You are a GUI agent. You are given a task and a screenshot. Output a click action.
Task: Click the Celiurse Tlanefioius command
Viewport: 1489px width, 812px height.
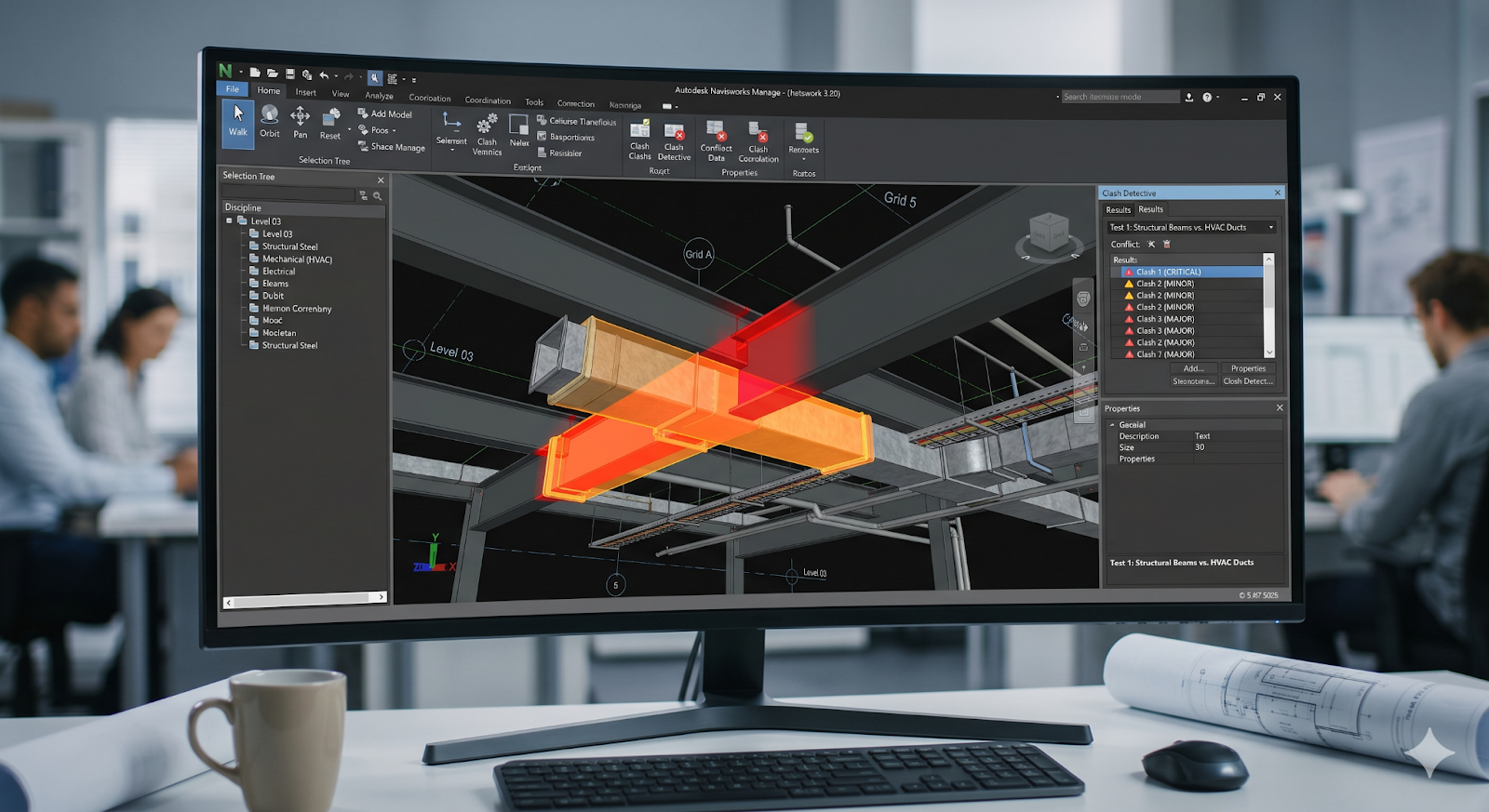577,122
